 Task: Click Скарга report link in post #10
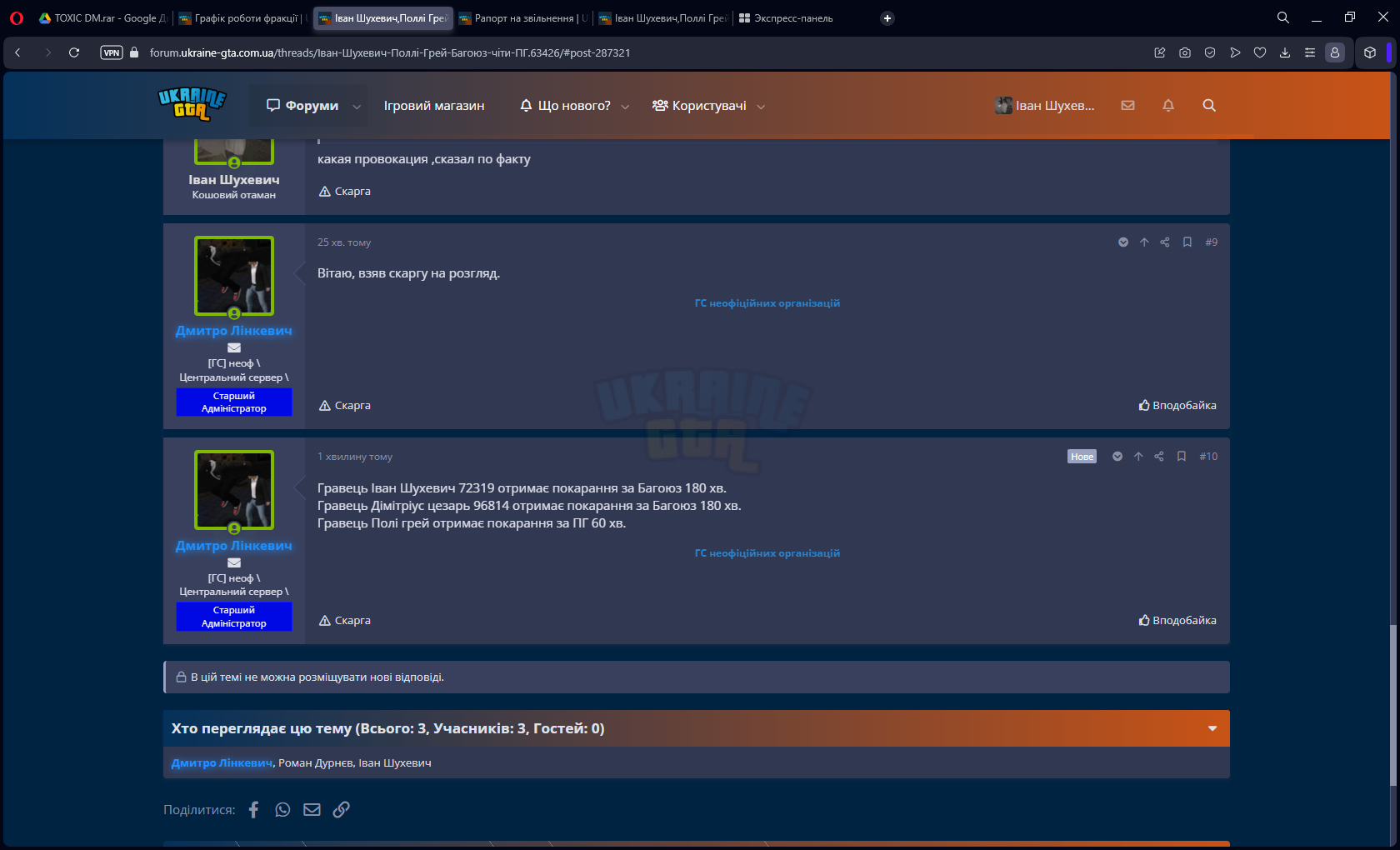coord(345,621)
